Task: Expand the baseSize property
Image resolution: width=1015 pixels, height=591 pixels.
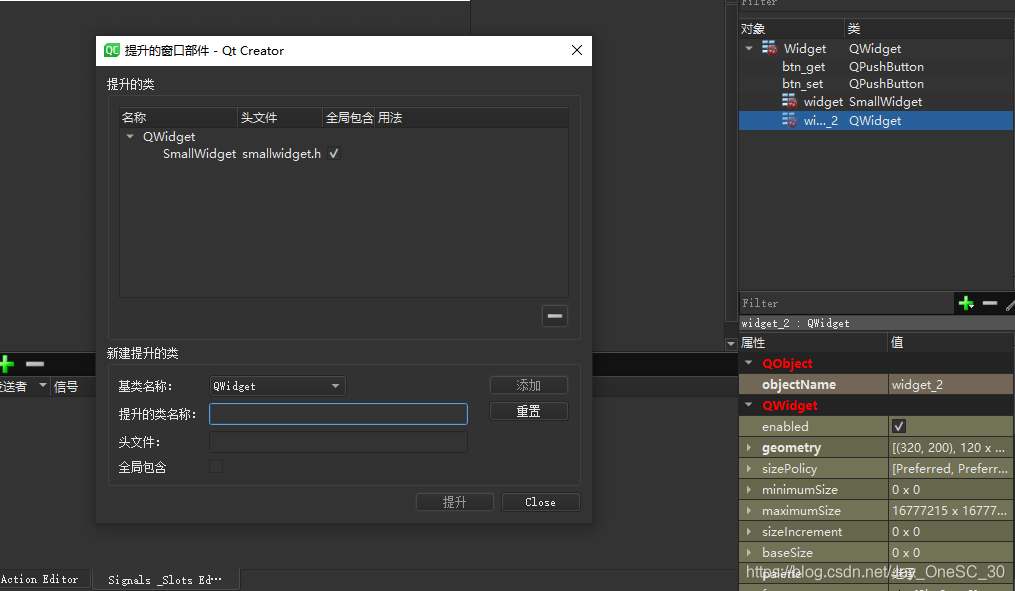Action: point(749,552)
